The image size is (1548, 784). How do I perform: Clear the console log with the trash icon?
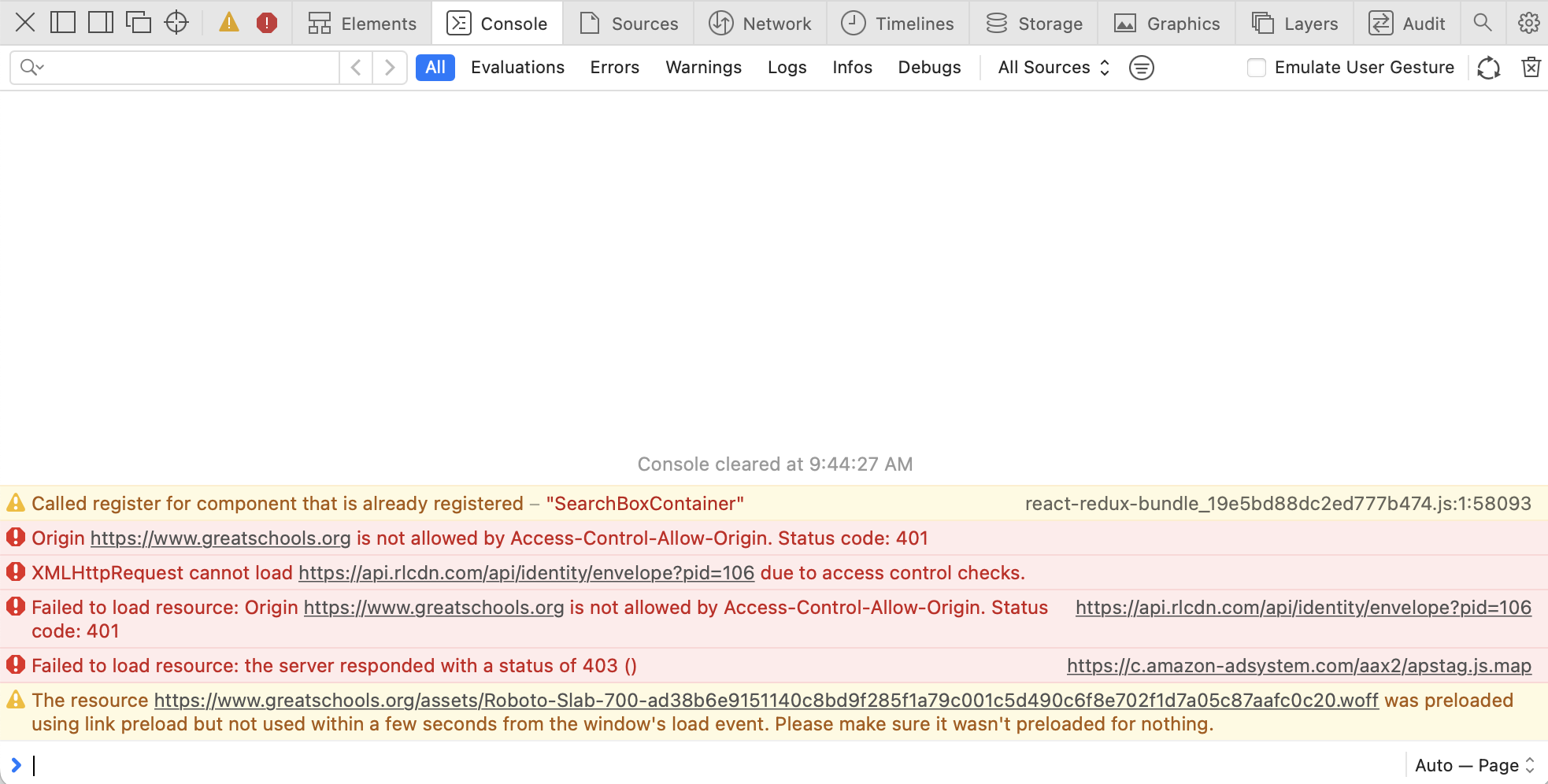1531,68
